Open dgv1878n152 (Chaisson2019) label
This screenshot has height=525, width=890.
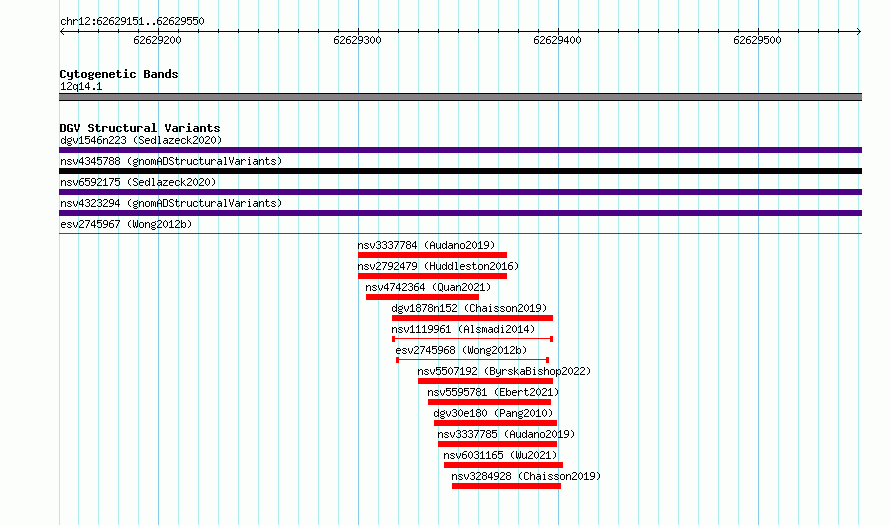[x=469, y=308]
